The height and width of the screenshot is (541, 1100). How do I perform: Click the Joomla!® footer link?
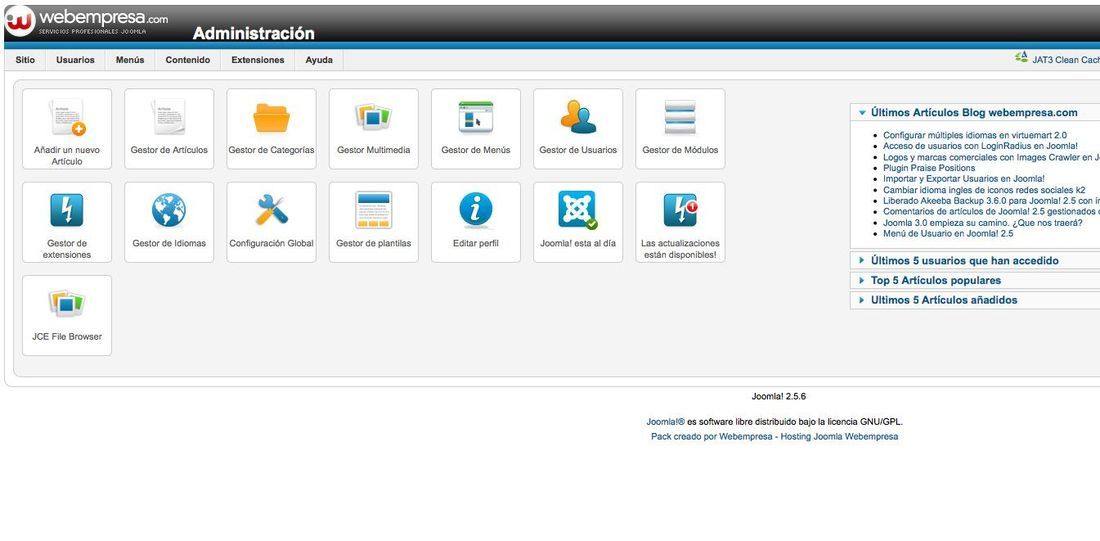(665, 422)
